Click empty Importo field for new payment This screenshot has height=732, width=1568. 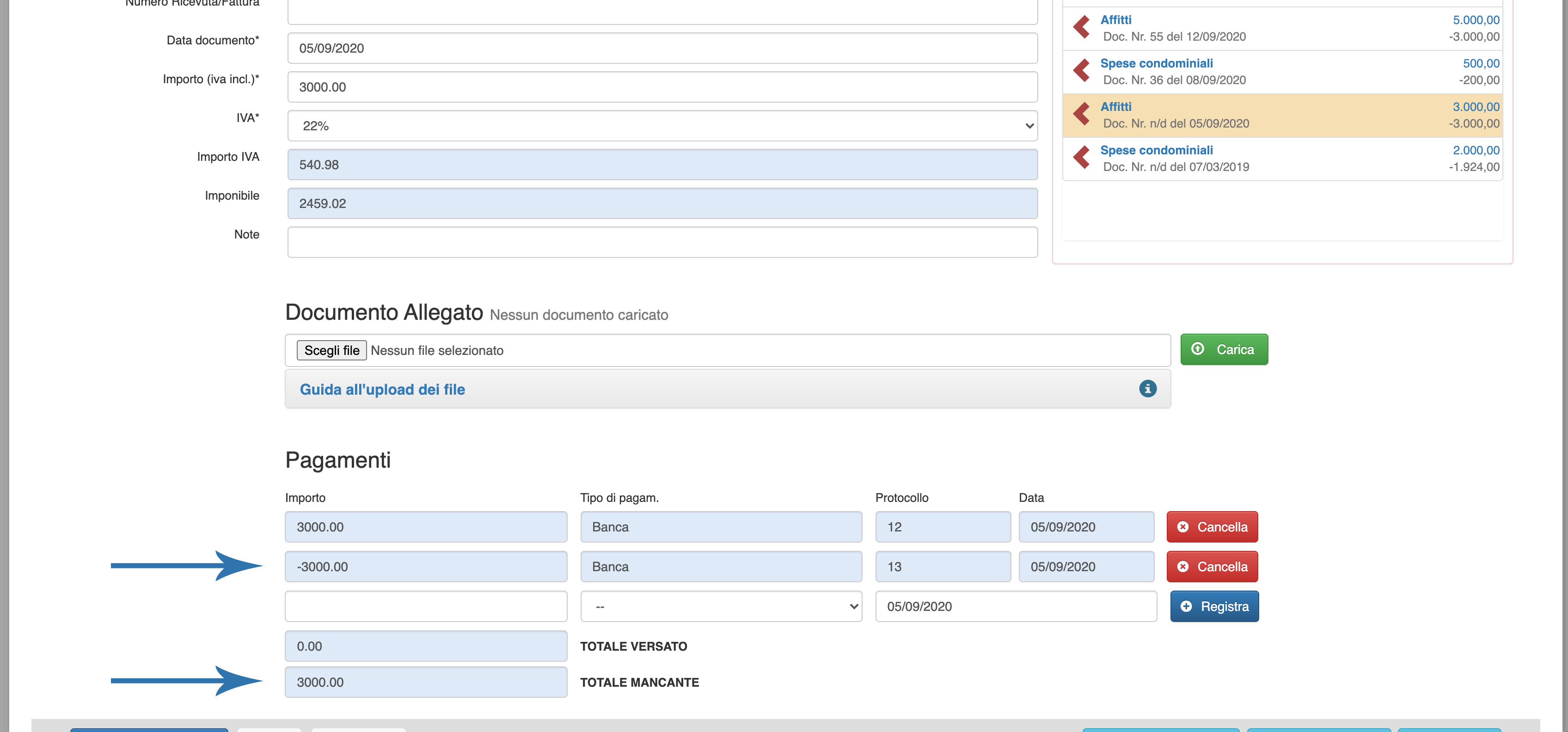click(x=425, y=607)
